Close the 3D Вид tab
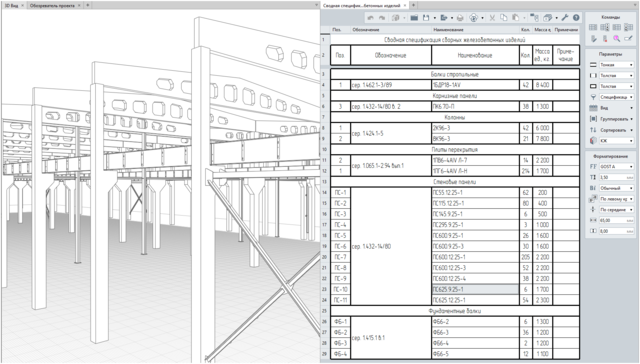The width and height of the screenshot is (640, 364). click(x=22, y=5)
